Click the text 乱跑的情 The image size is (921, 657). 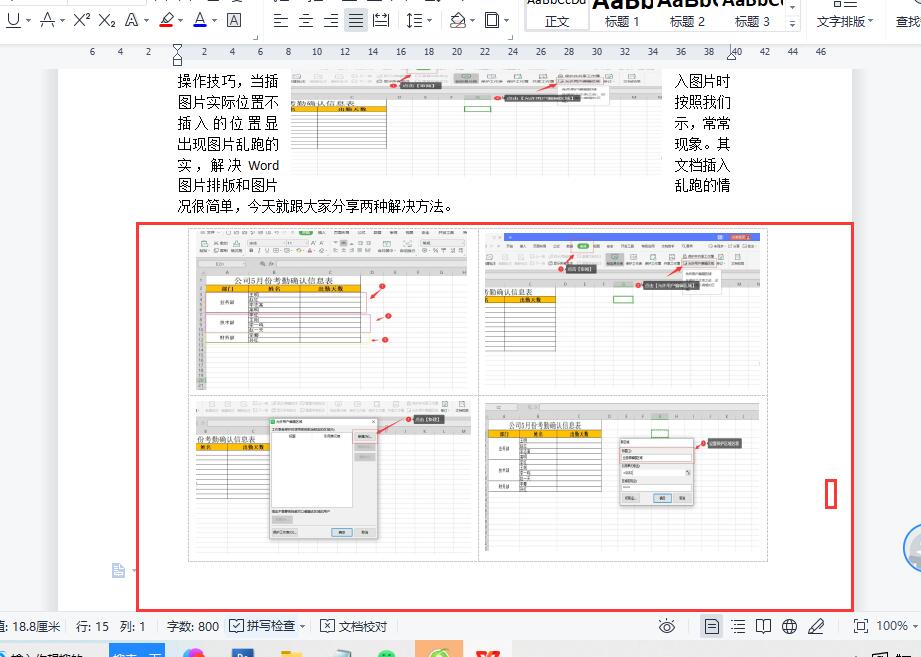click(702, 186)
